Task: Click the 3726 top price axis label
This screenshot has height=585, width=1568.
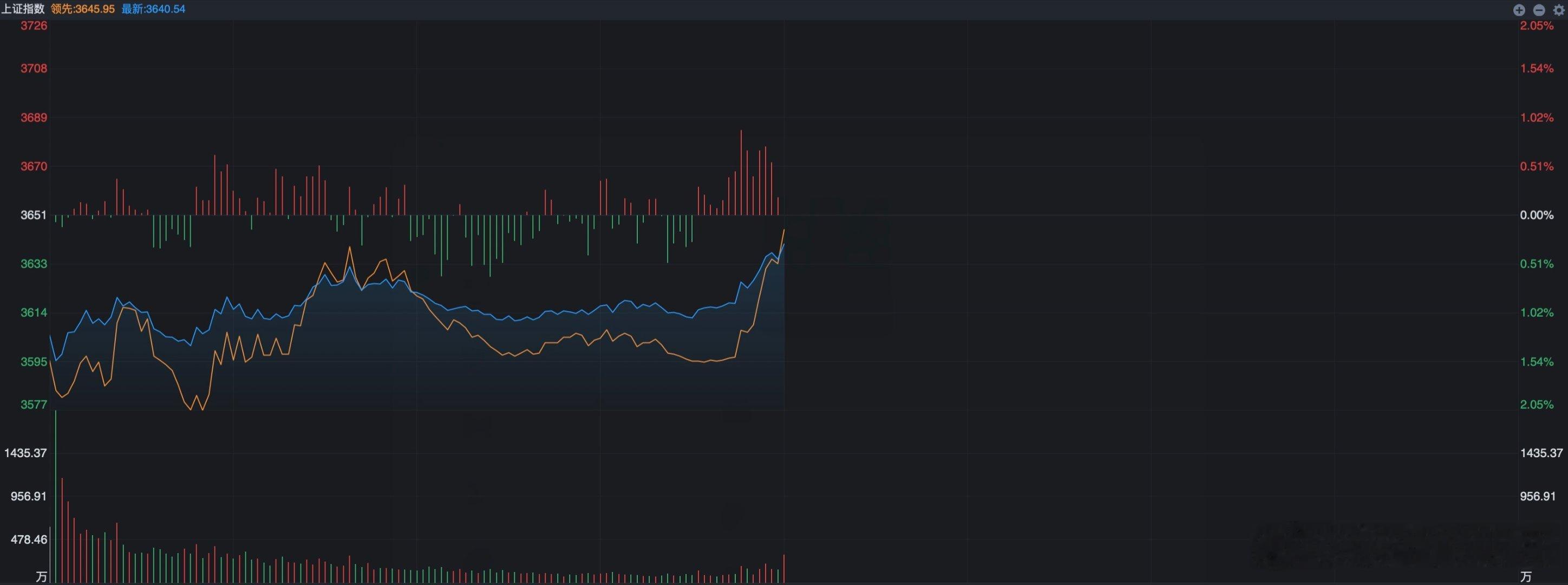Action: [34, 25]
